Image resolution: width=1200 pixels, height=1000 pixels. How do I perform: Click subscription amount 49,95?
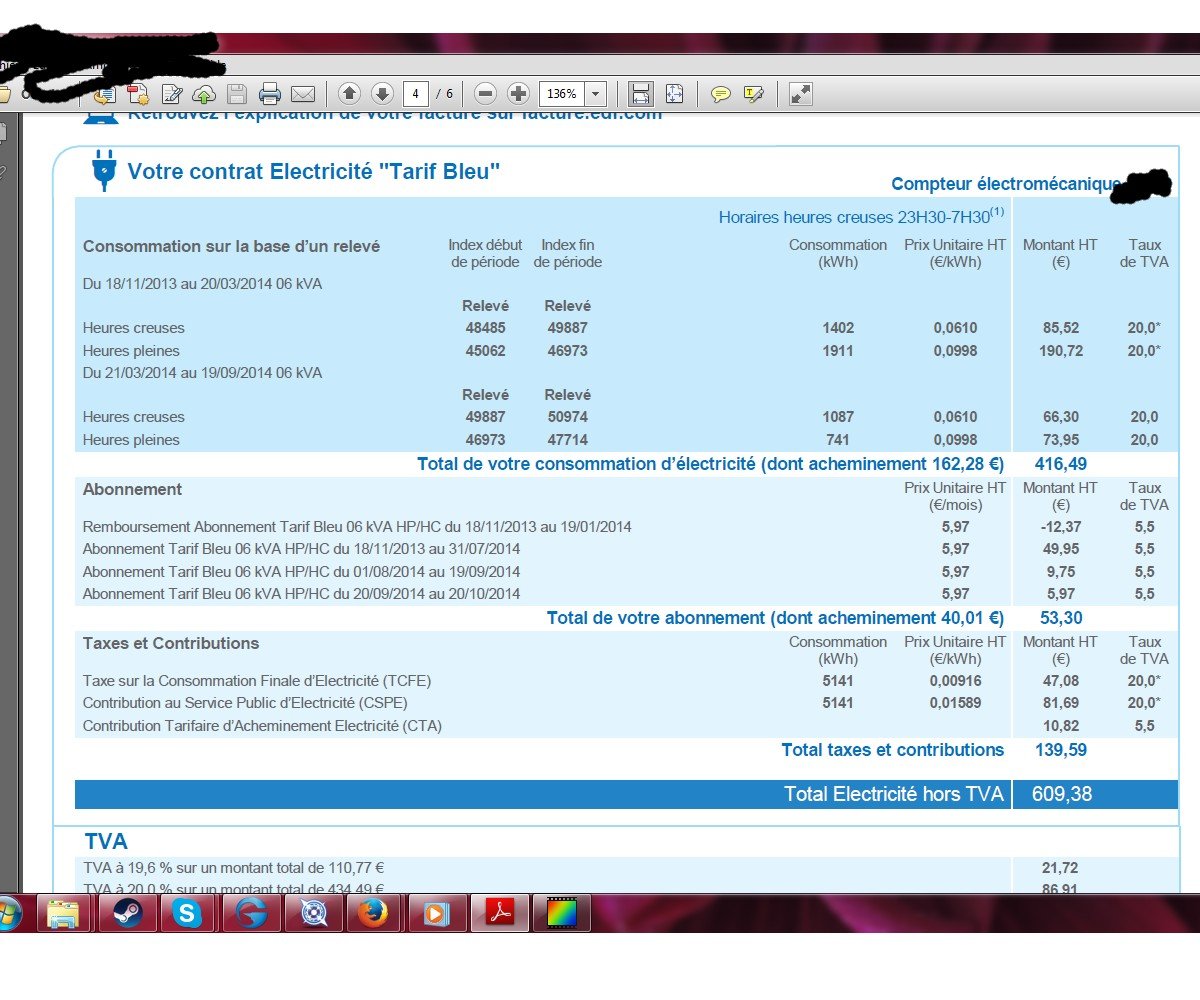(1061, 549)
